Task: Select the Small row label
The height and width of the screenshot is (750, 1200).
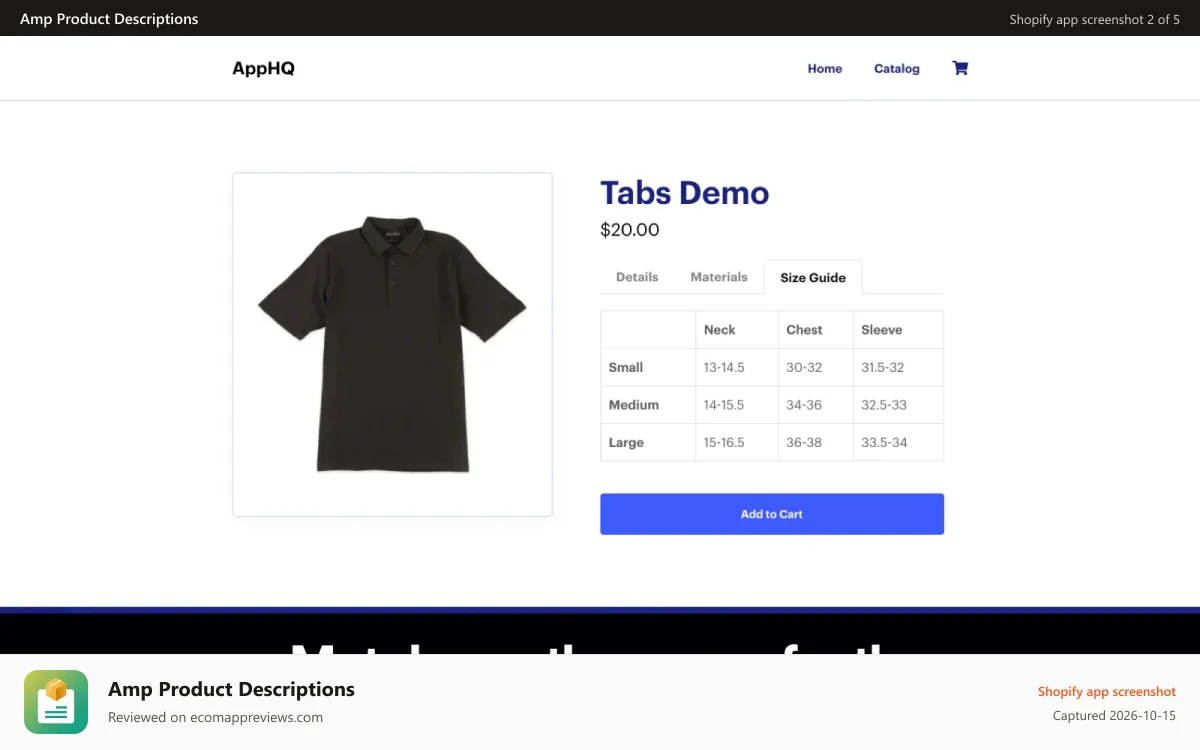Action: [x=626, y=367]
